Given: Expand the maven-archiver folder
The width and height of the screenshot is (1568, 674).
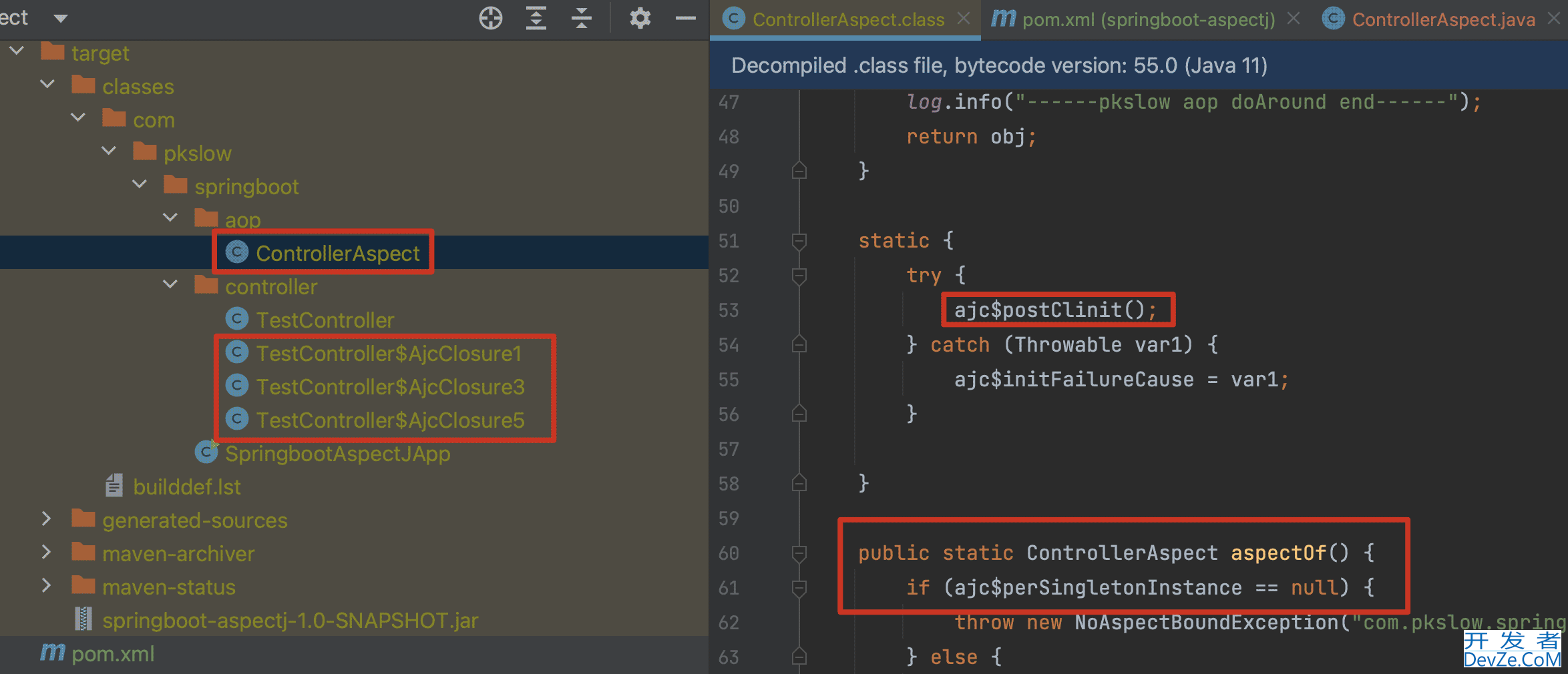Looking at the screenshot, I should (46, 552).
